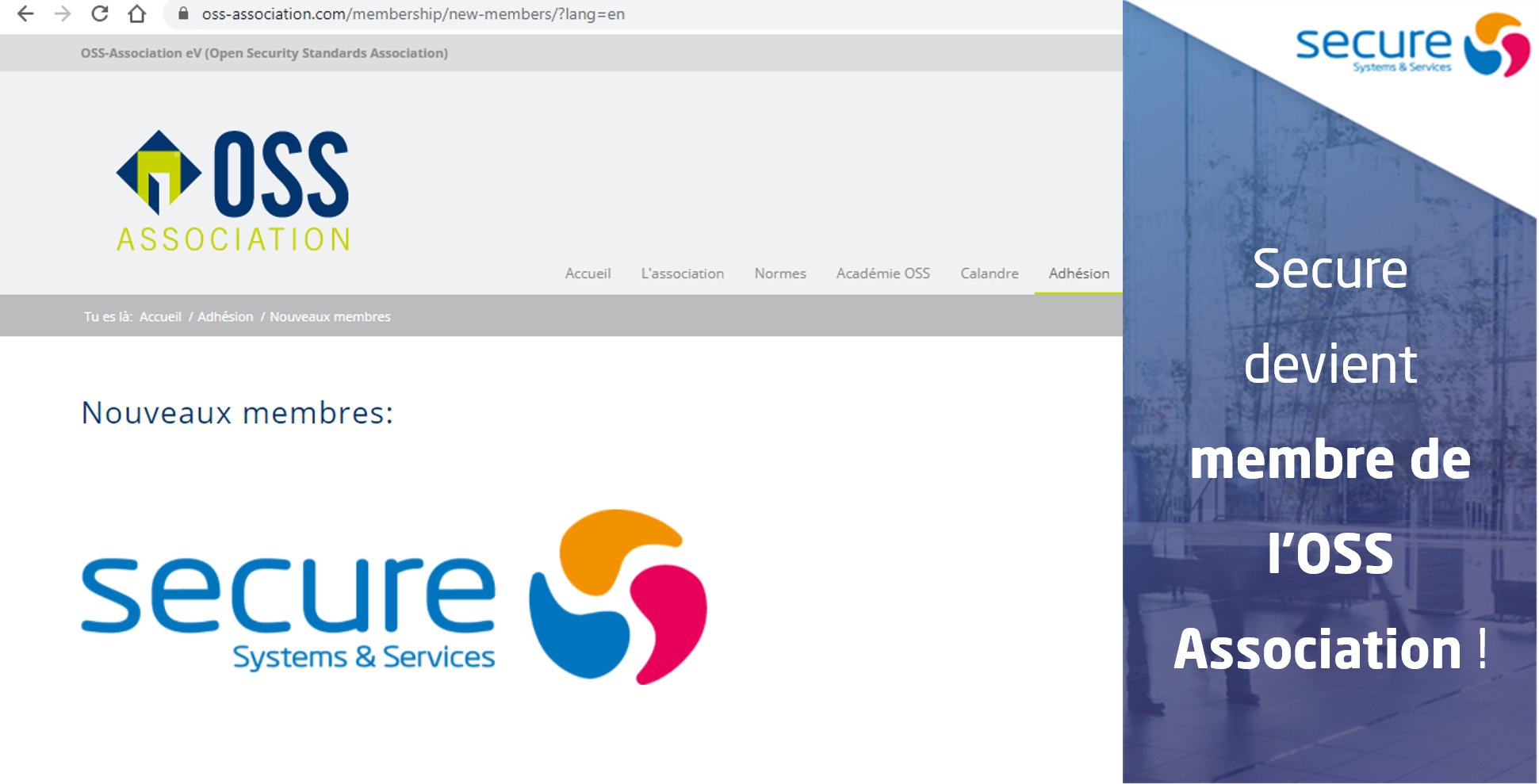Click the OSS Association logo
Viewport: 1539px width, 784px height.
tap(233, 190)
